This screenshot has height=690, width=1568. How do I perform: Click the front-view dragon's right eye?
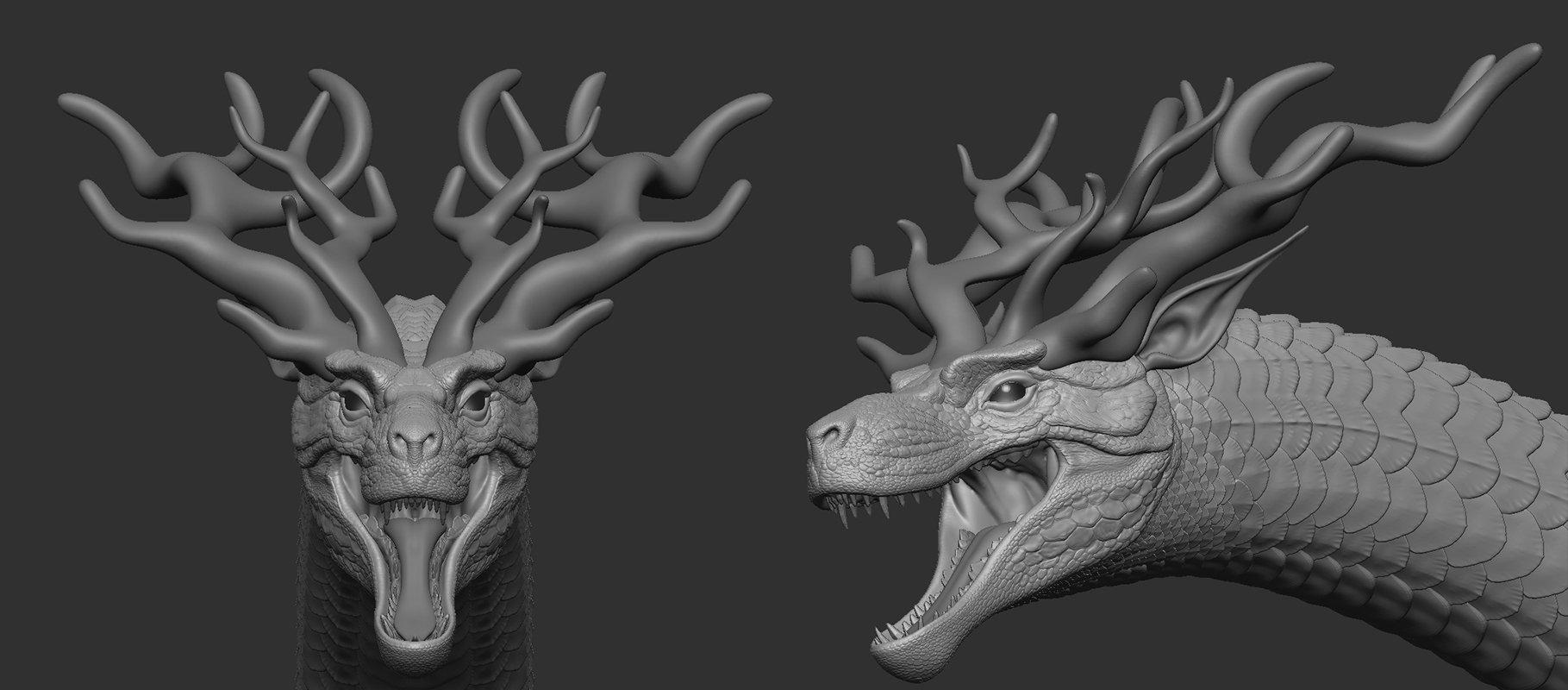[x=473, y=401]
